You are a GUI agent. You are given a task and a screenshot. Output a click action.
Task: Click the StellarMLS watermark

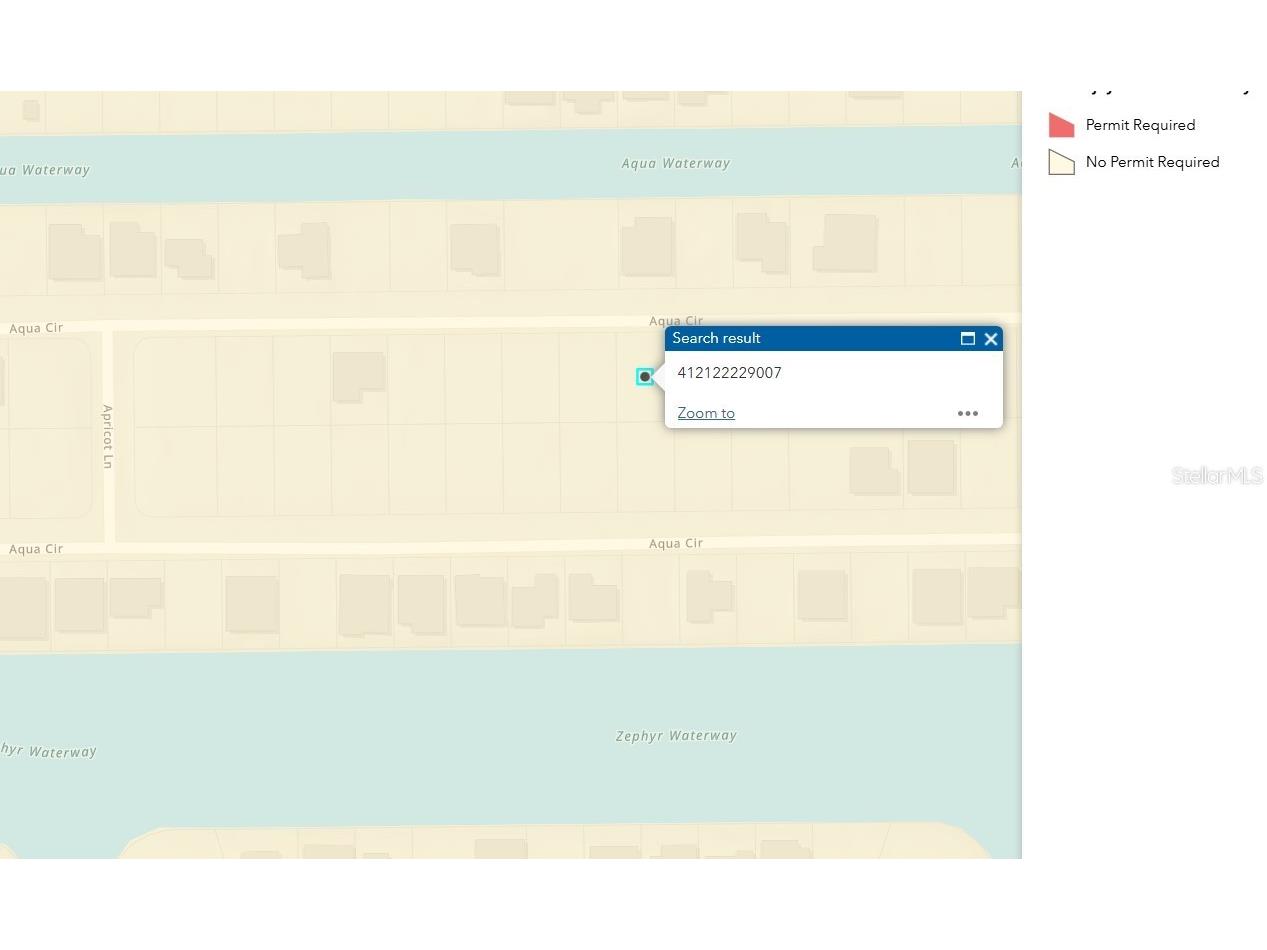coord(1216,476)
